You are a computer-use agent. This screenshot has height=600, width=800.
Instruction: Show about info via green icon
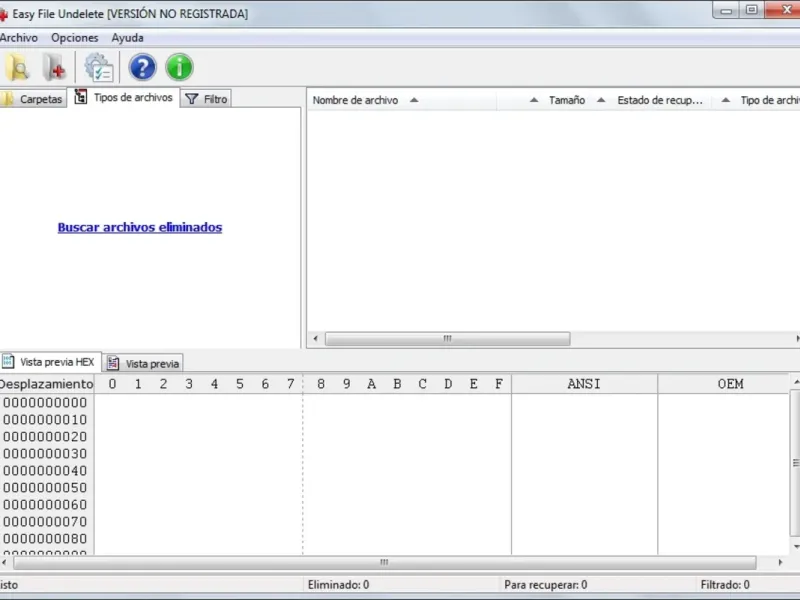180,67
